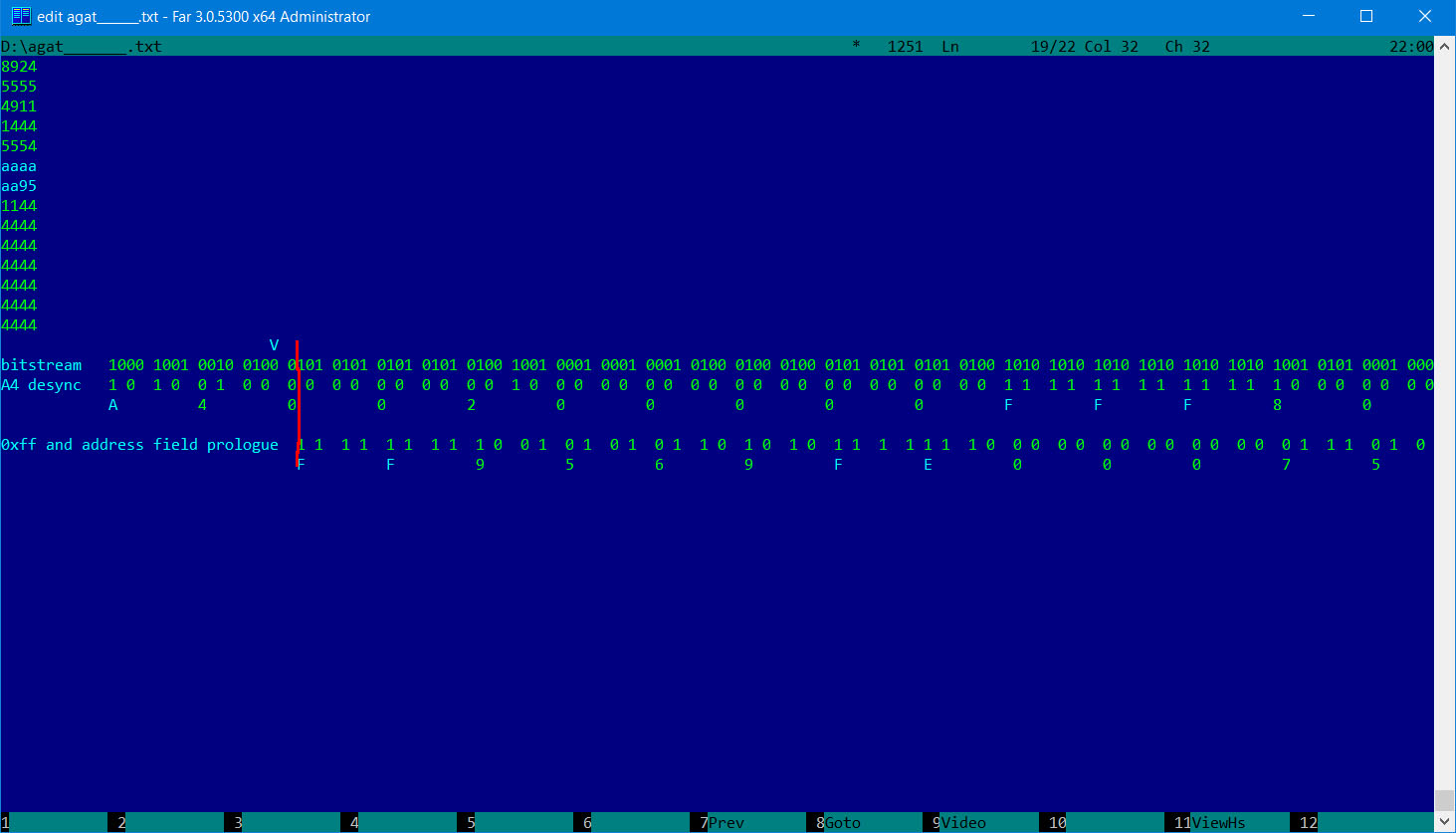Click the codepage value 1251
Viewport: 1456px width, 833px height.
point(906,47)
